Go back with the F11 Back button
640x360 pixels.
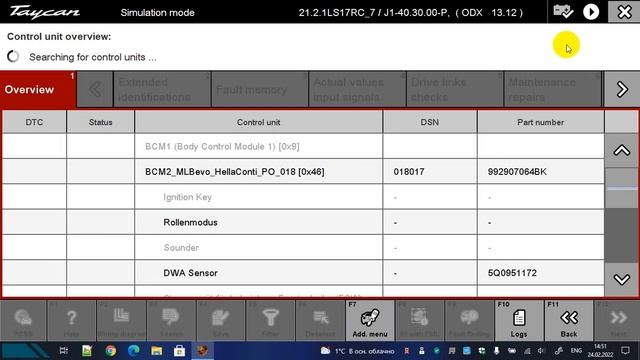click(x=569, y=320)
